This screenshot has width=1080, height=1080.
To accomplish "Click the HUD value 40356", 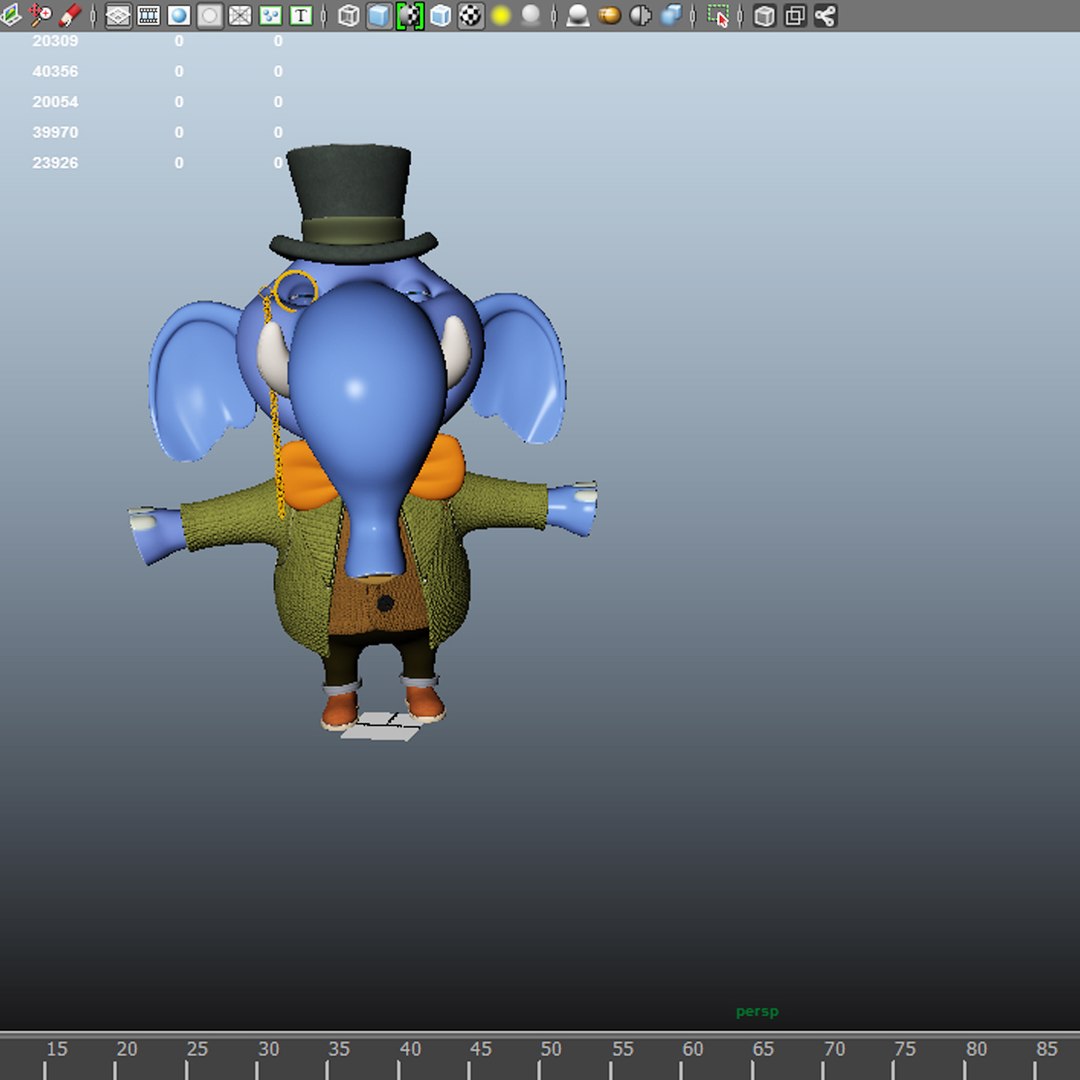I will pyautogui.click(x=55, y=71).
